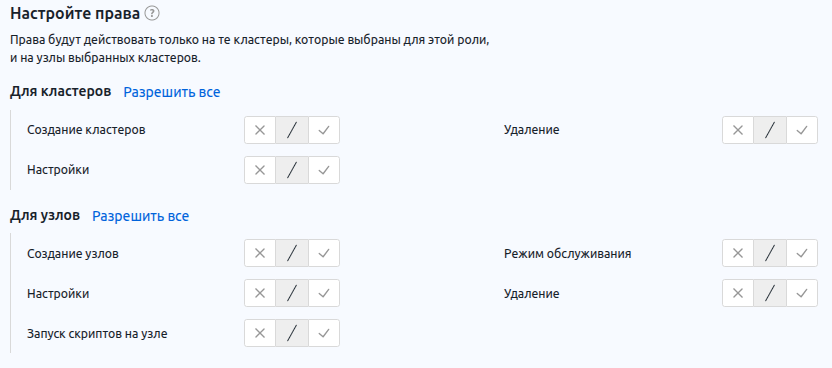The width and height of the screenshot is (832, 368).
Task: Click Разрешить все link for nodes
Action: tap(141, 216)
